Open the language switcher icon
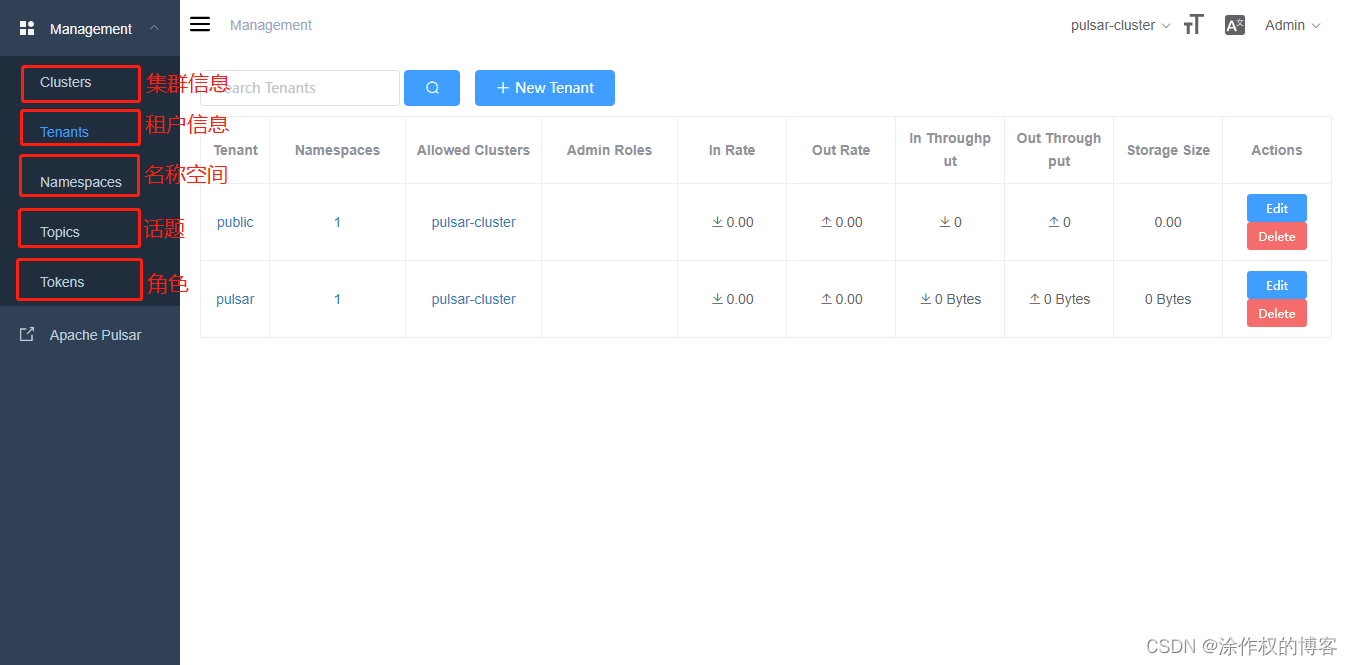Image resolution: width=1352 pixels, height=665 pixels. [1235, 25]
